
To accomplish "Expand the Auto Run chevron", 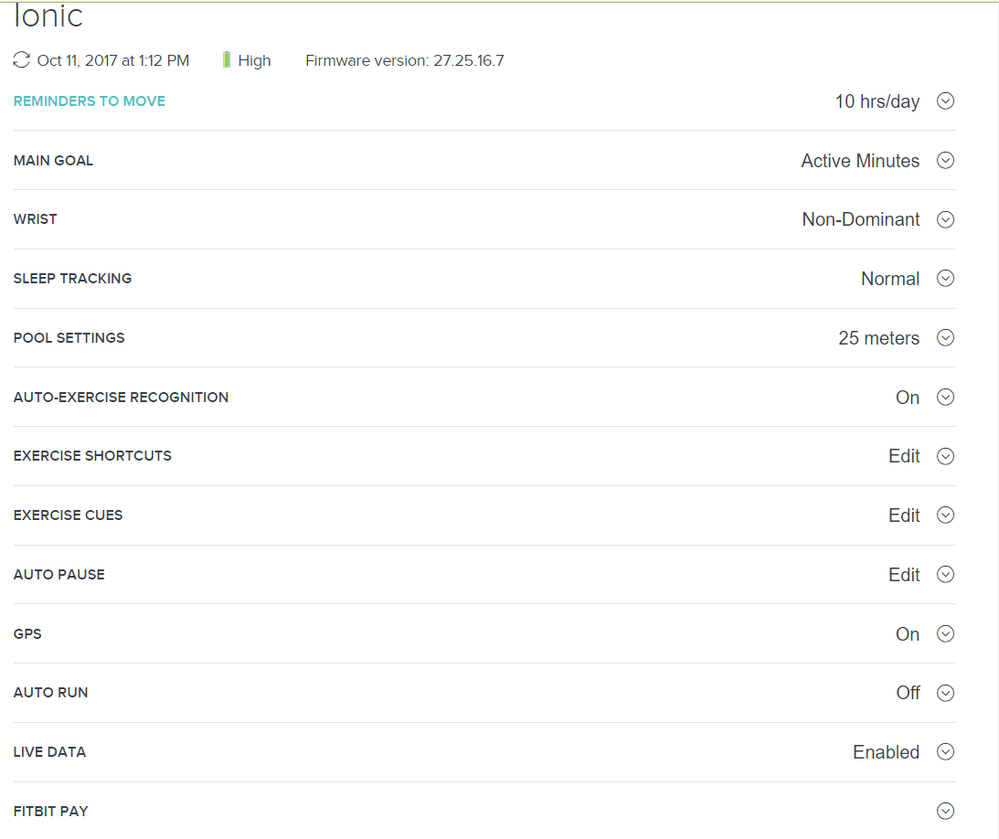I will [x=945, y=692].
